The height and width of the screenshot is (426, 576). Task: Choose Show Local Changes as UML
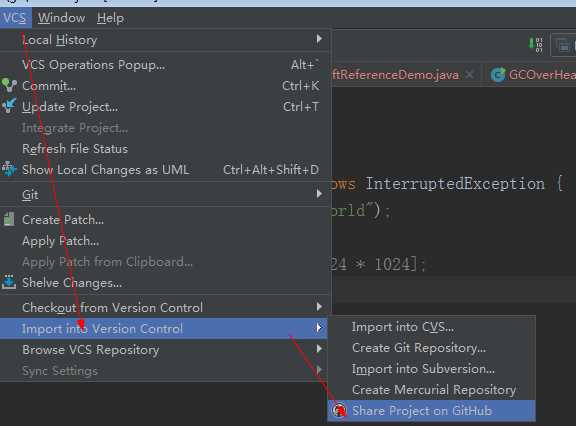tap(165, 169)
